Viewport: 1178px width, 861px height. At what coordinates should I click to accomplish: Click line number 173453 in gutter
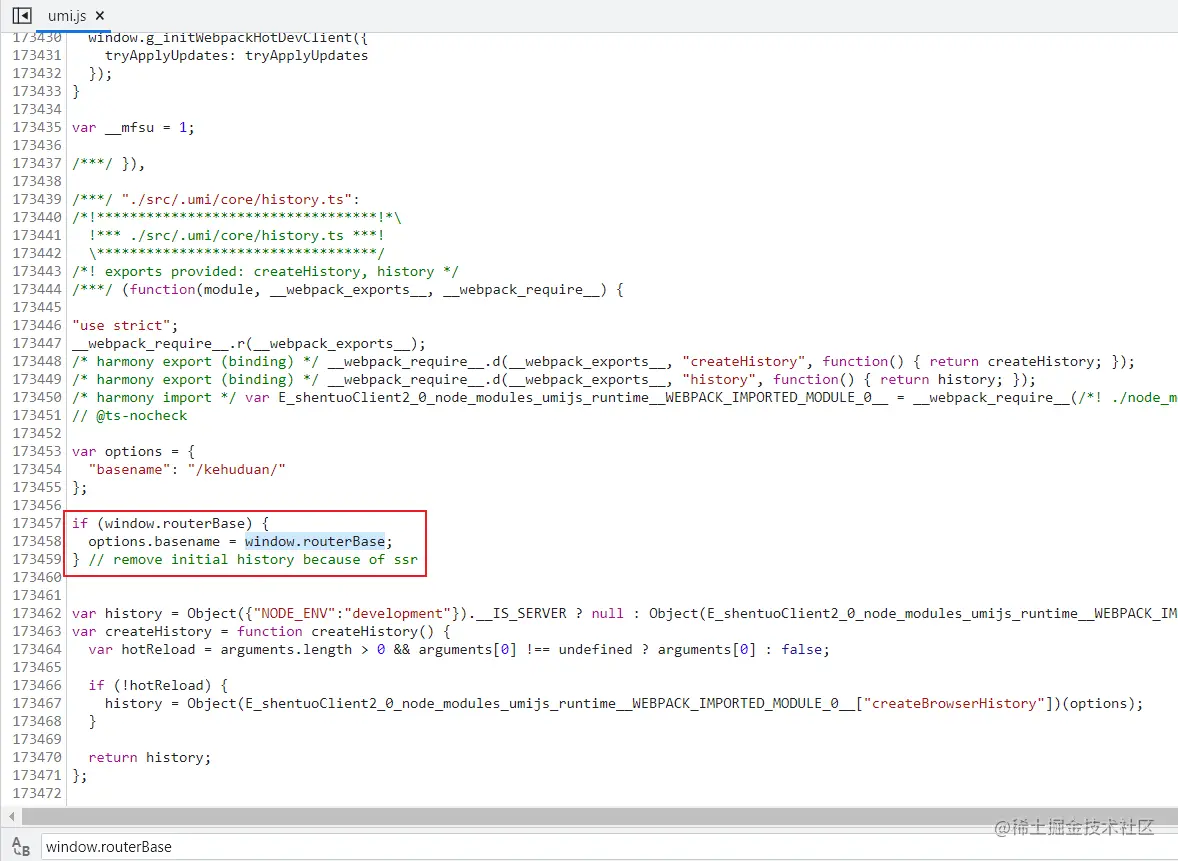[x=37, y=451]
